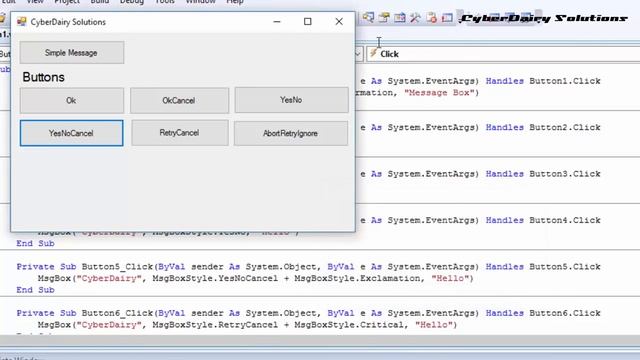Click the AbortRetryIgnore button
Screen dimensions: 640x360
[x=291, y=133]
